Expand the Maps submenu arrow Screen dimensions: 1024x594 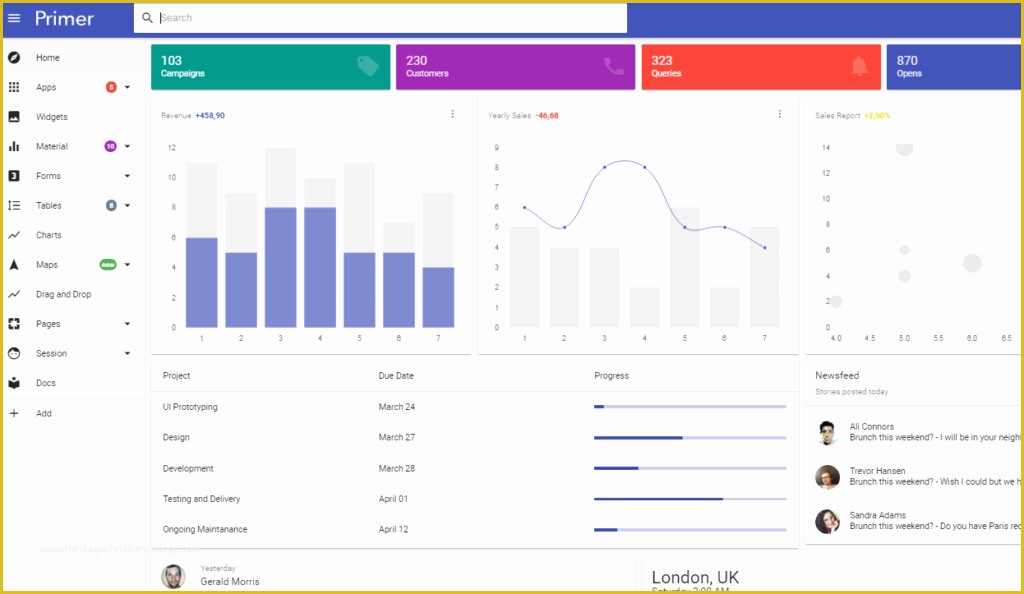127,264
